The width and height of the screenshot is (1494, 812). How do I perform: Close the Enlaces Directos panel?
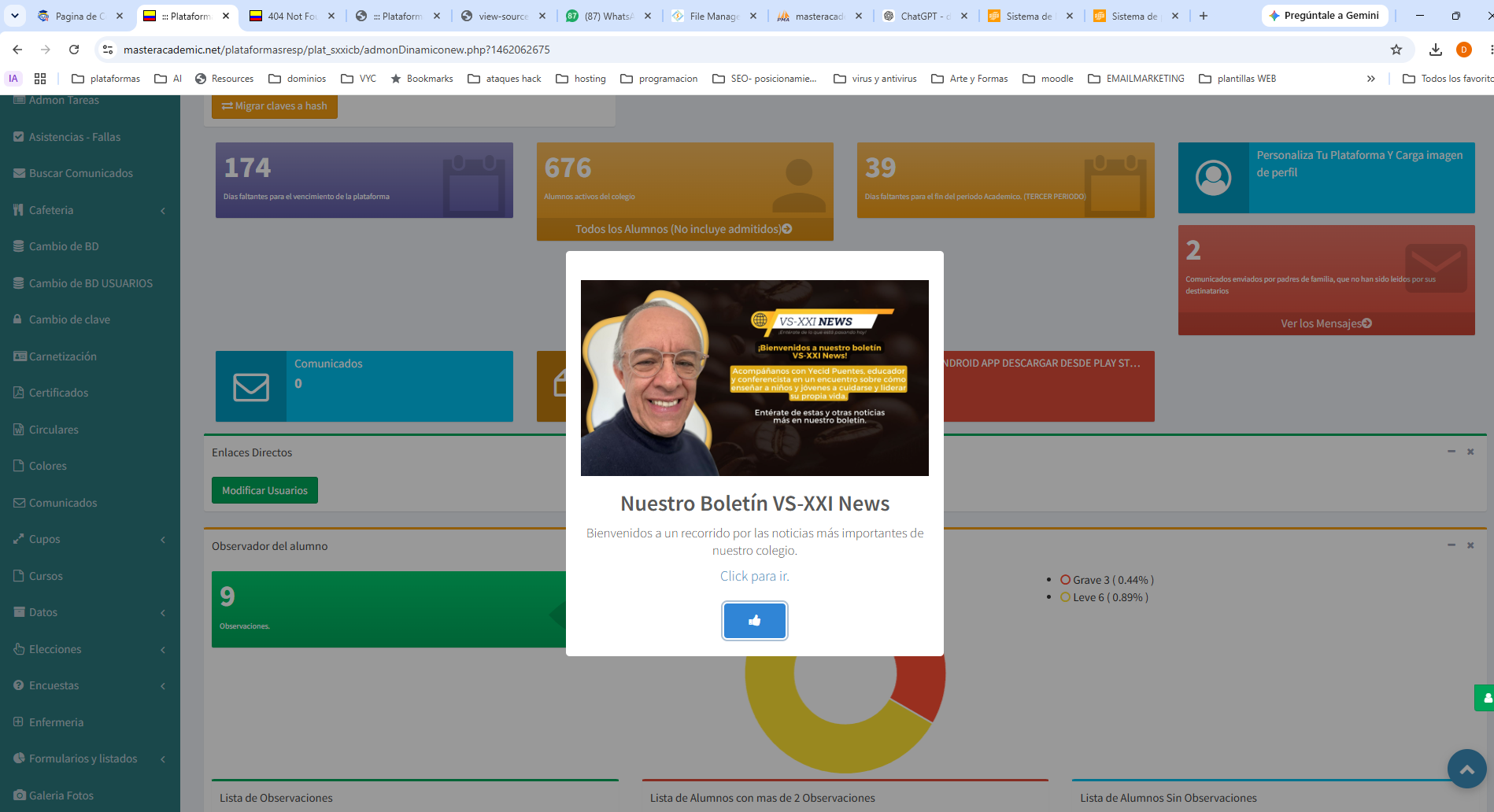click(1470, 452)
